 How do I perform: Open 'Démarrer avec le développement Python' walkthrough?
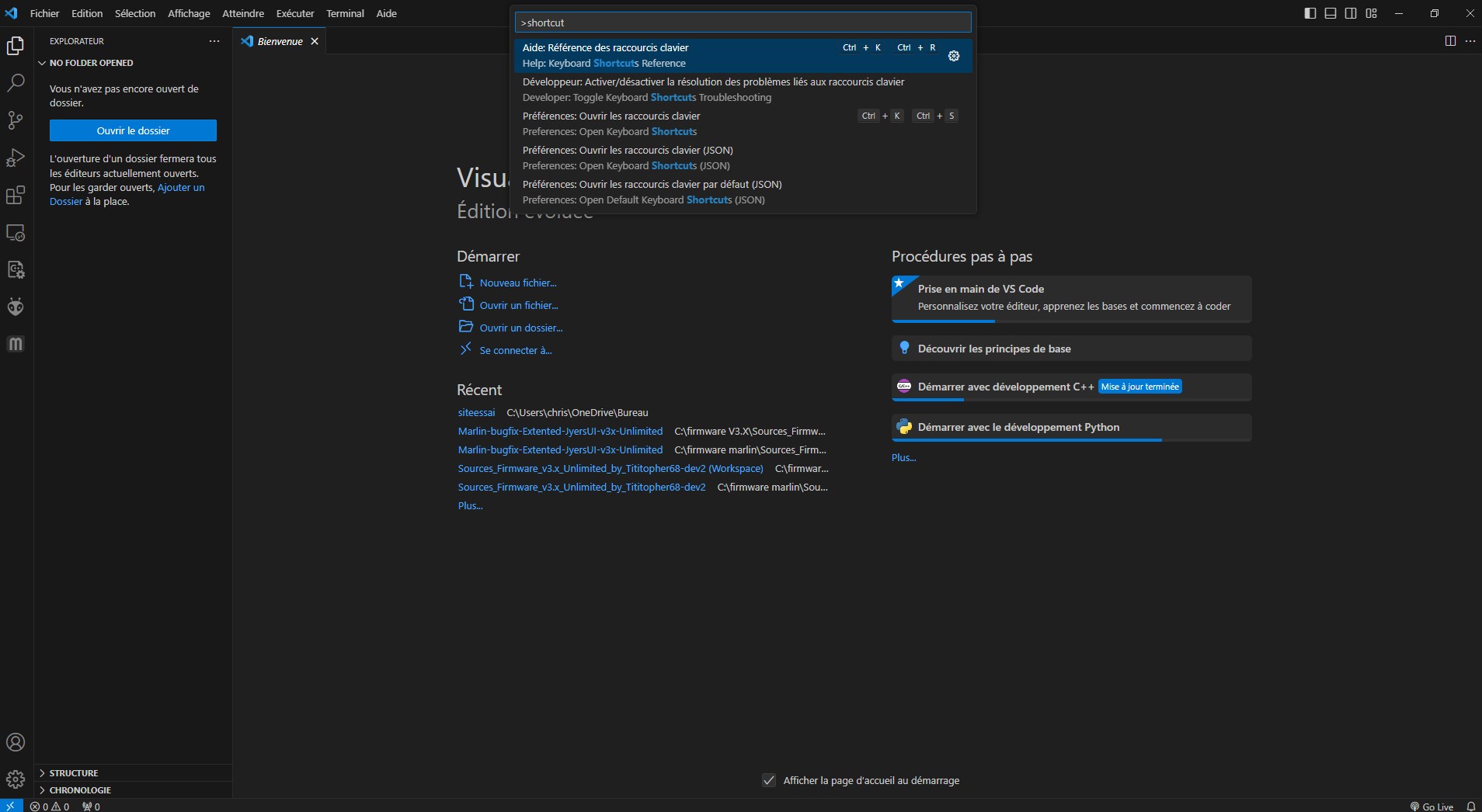point(1071,427)
